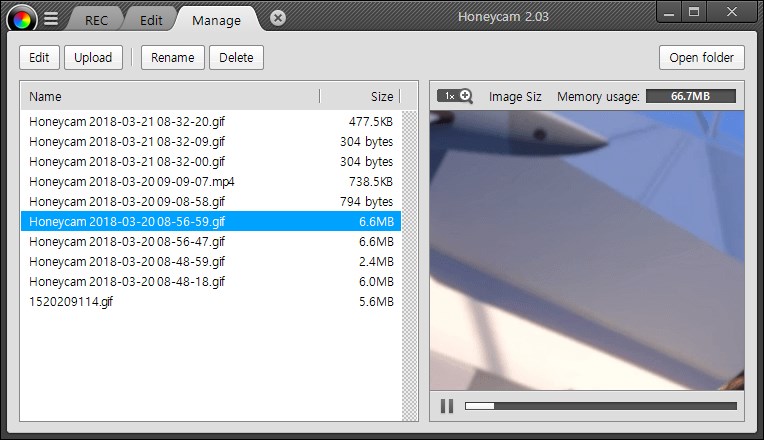764x440 pixels.
Task: Click the Honeycam color wheel logo
Action: pyautogui.click(x=21, y=19)
